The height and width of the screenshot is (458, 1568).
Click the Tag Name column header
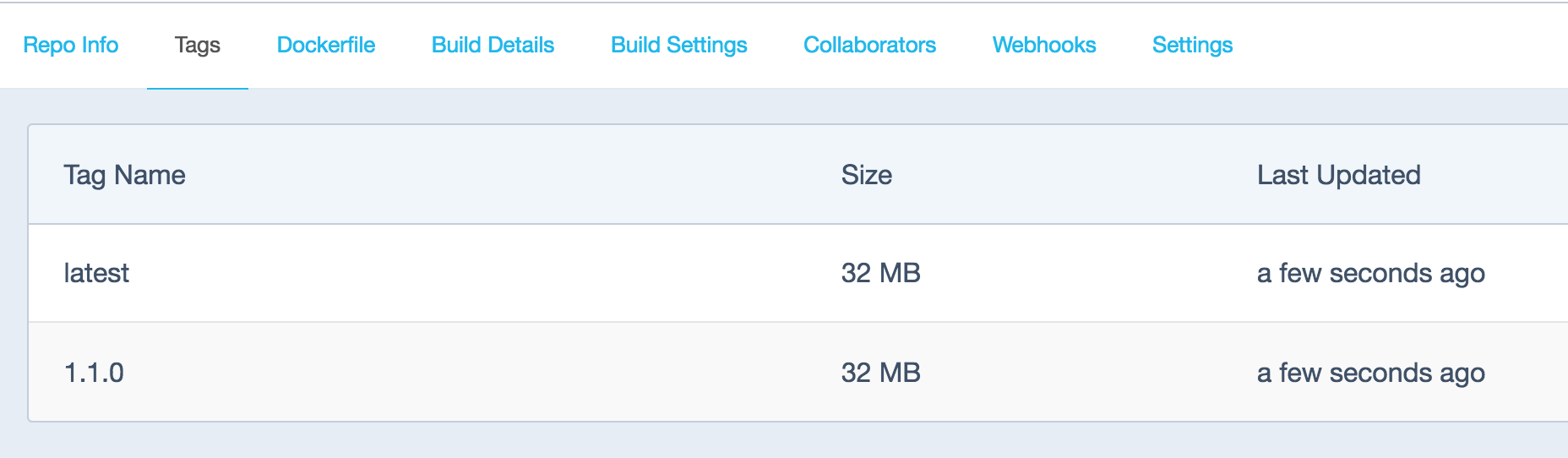click(125, 175)
